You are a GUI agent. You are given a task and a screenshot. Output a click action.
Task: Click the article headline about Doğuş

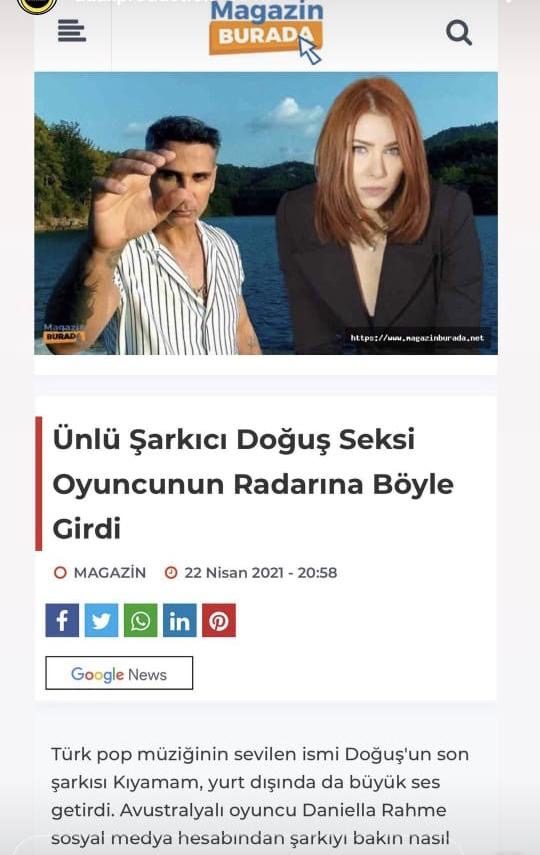click(253, 484)
